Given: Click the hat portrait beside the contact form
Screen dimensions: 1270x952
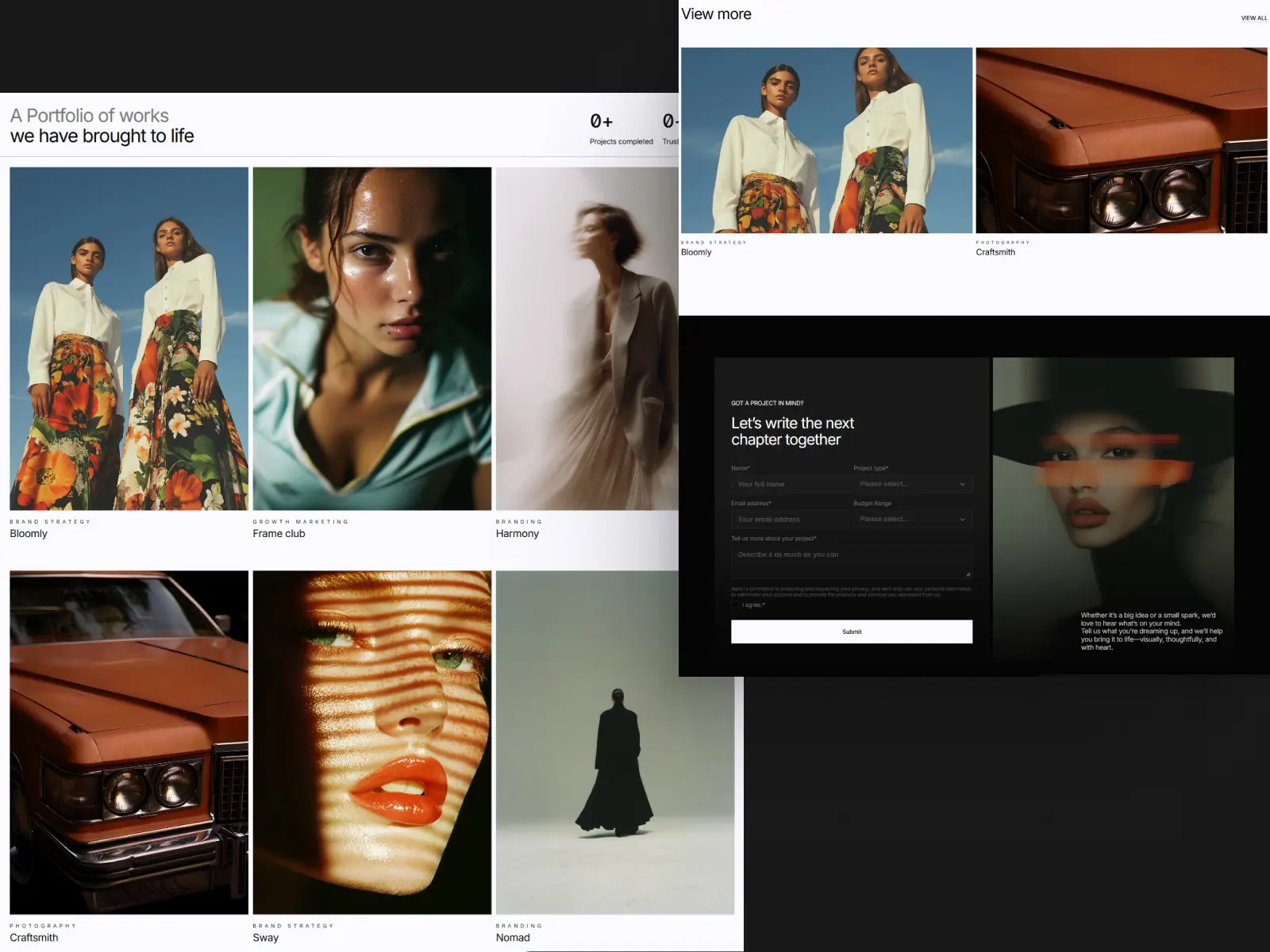Looking at the screenshot, I should (1114, 508).
